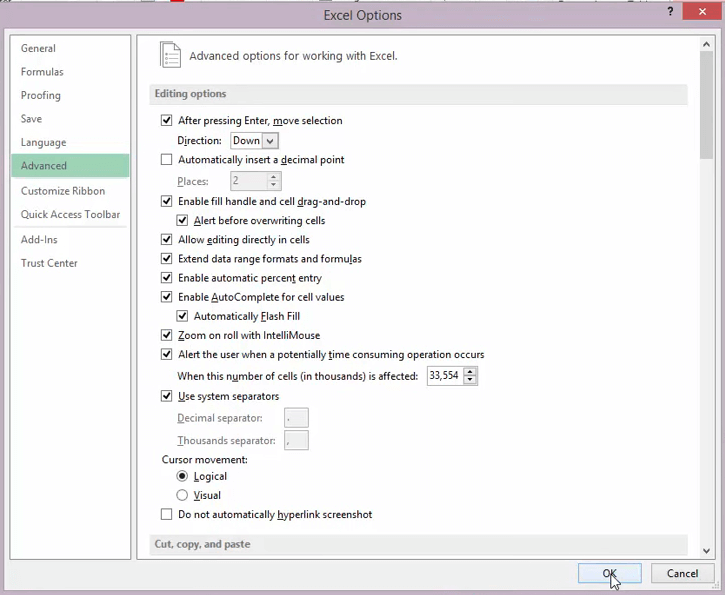Toggle After pressing Enter, move selection
The height and width of the screenshot is (595, 725).
point(166,121)
